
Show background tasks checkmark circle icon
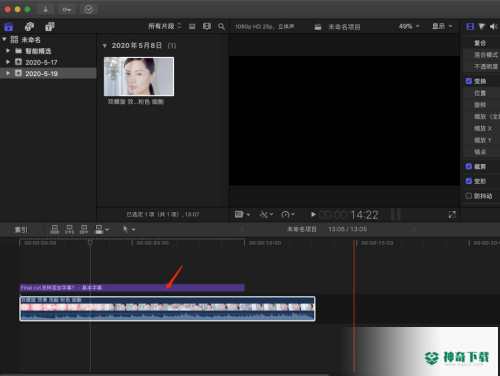88,9
